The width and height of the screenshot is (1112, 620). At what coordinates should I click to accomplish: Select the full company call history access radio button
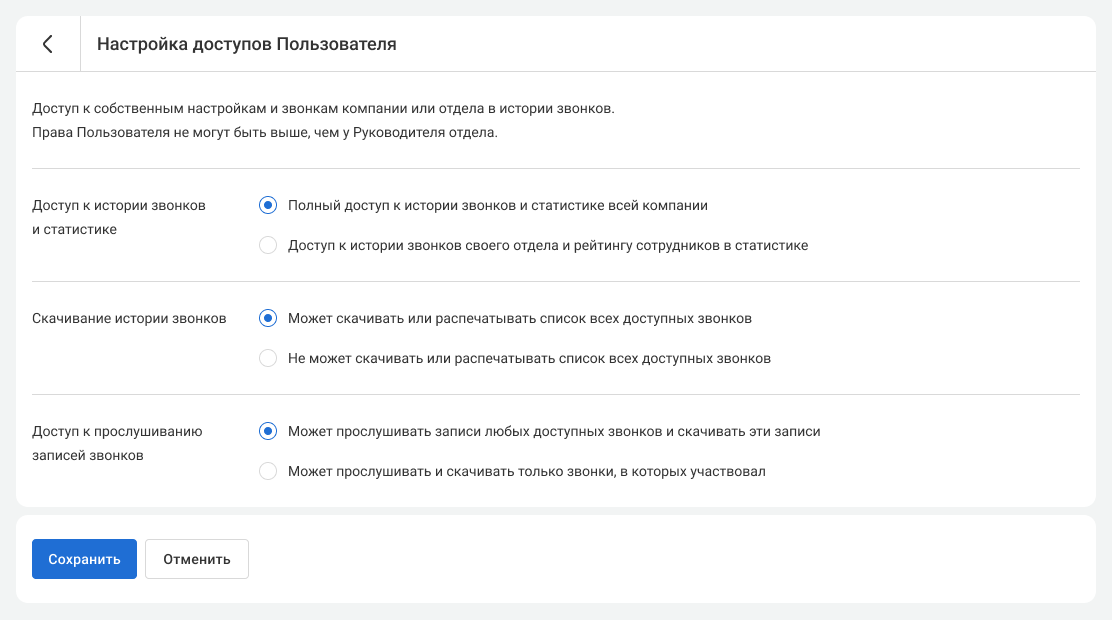coord(267,205)
